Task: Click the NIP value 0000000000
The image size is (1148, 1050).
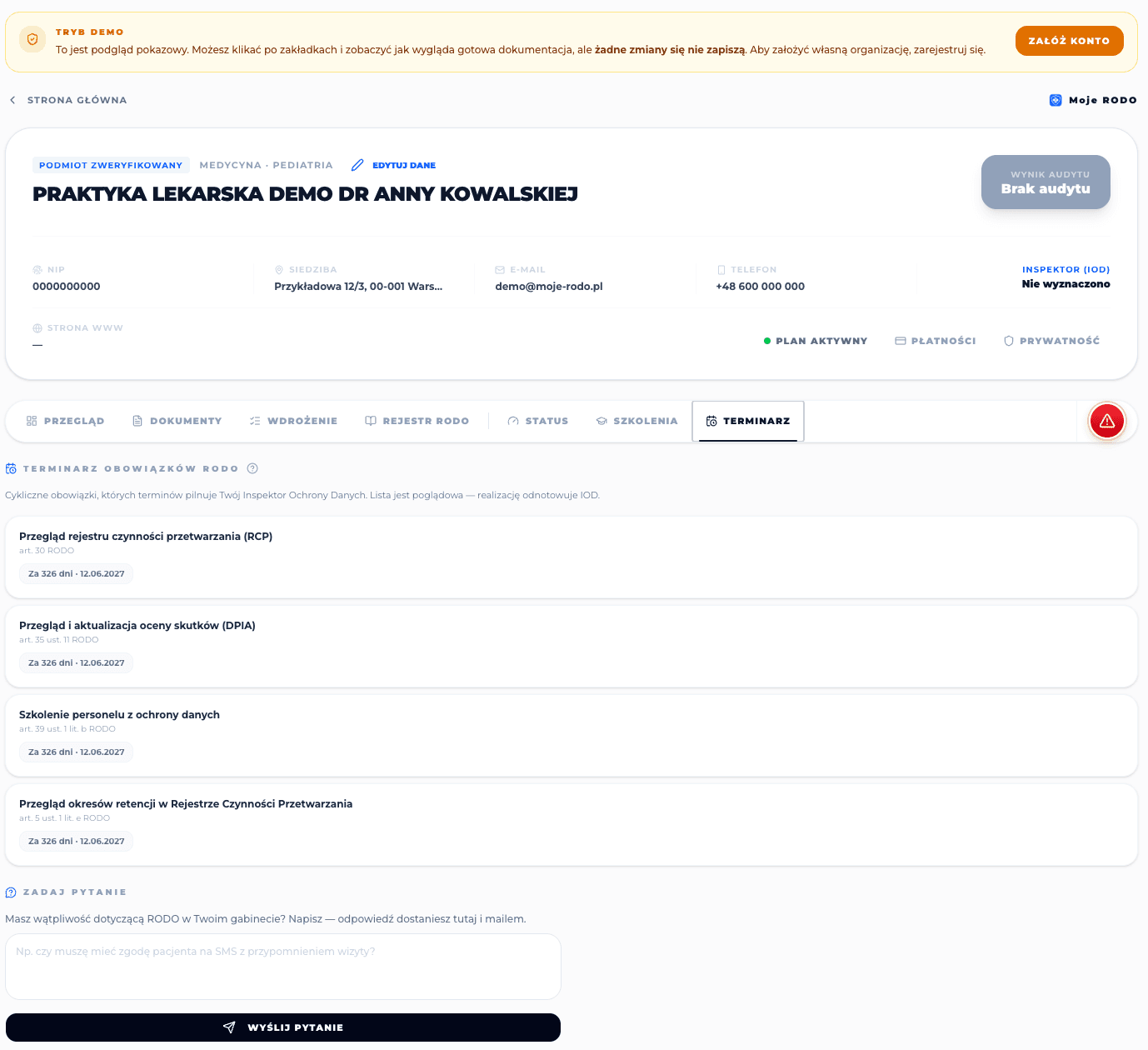Action: point(67,286)
